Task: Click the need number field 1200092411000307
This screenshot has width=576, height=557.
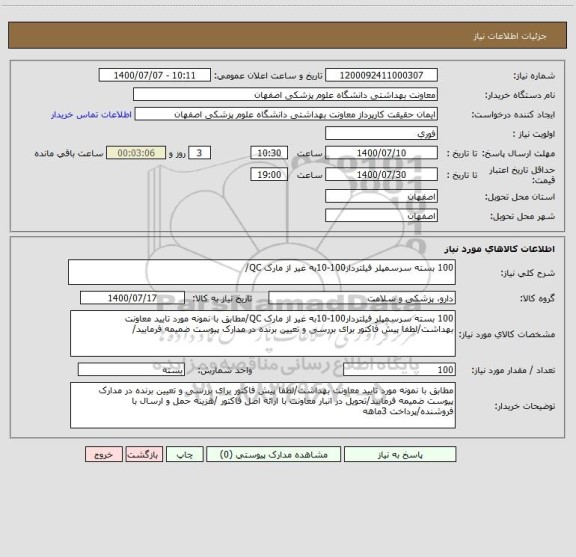Action: point(381,75)
